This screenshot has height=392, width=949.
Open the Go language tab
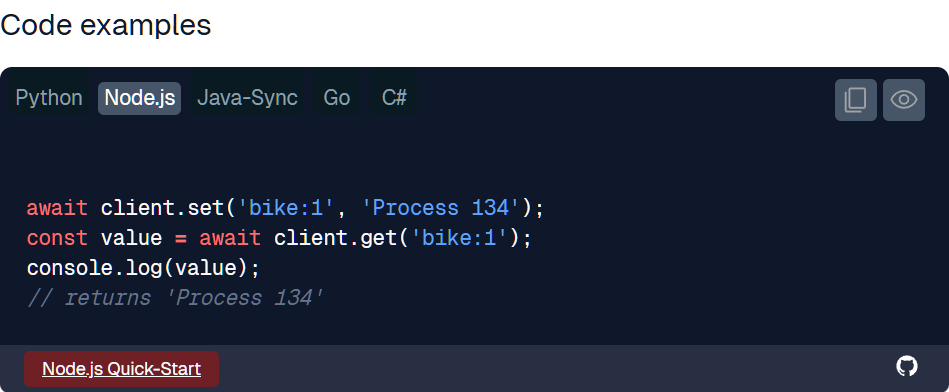[337, 98]
